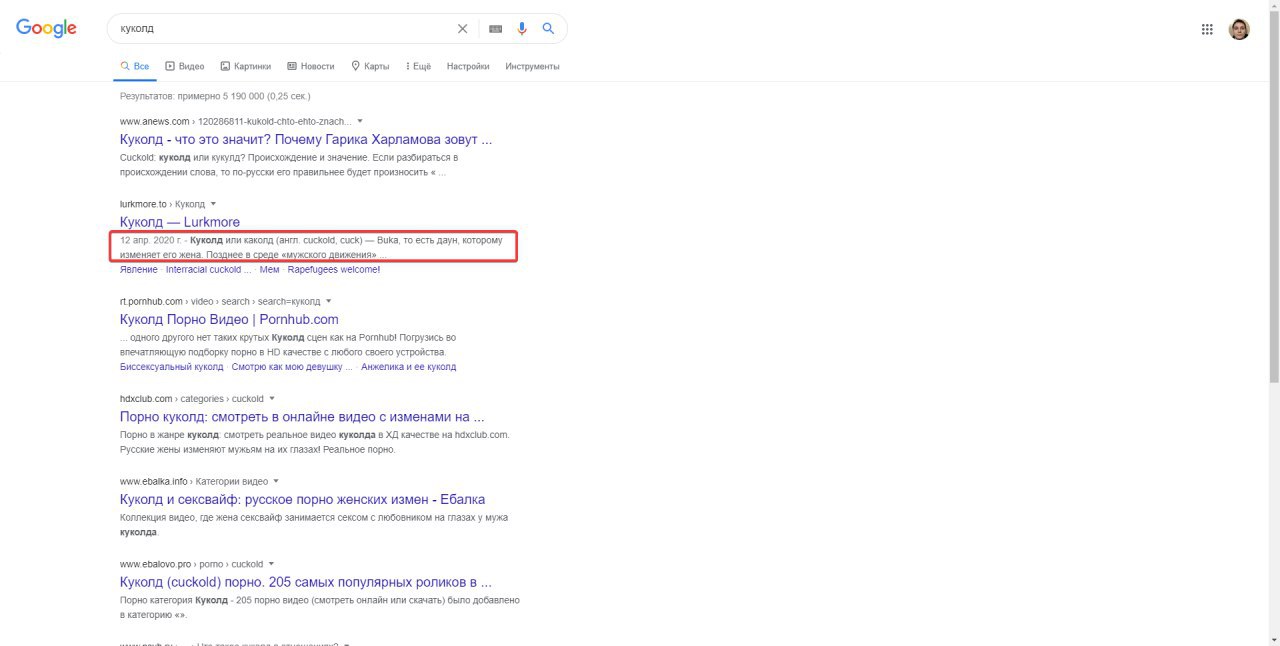
Task: Open Настройки settings menu
Action: [x=468, y=66]
